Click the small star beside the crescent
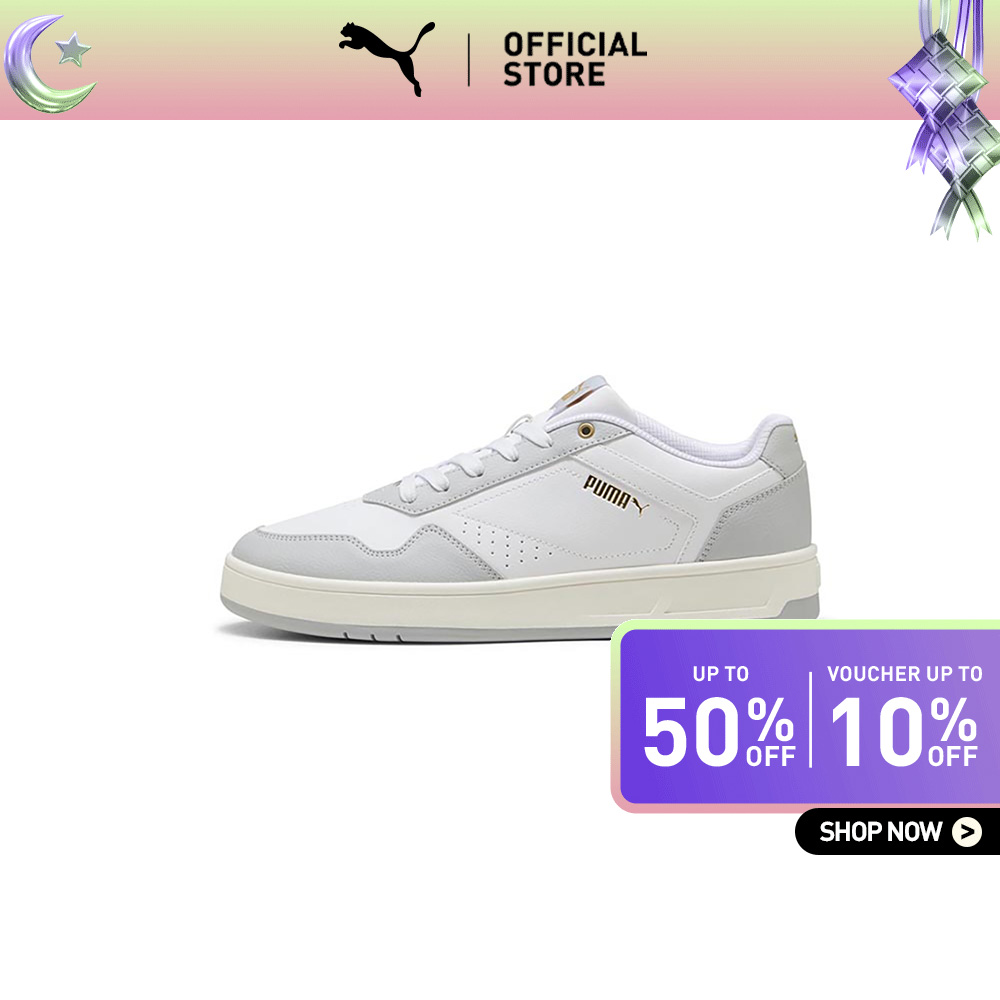This screenshot has width=1000, height=1000. pos(73,50)
